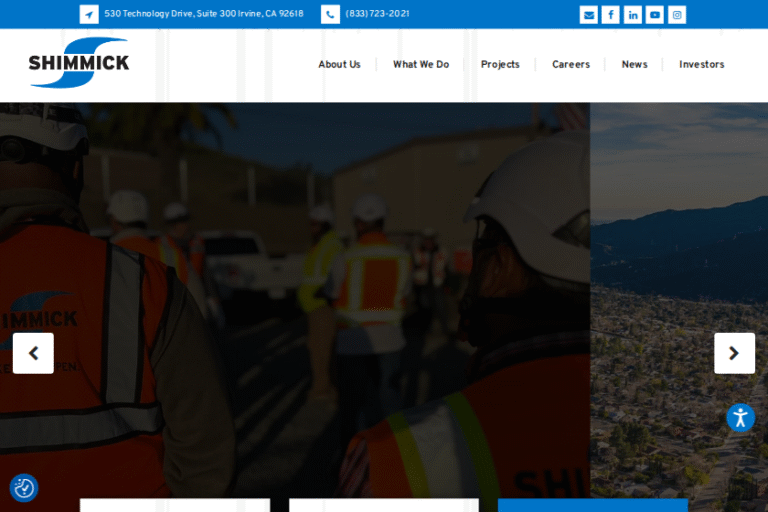The width and height of the screenshot is (768, 512).
Task: Select Projects in the navigation
Action: pyautogui.click(x=500, y=64)
